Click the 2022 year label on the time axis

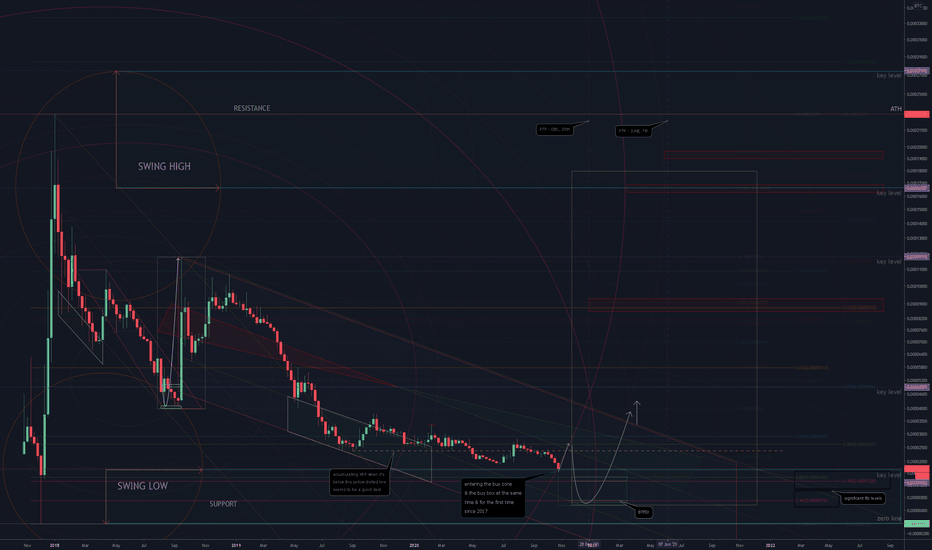770,545
